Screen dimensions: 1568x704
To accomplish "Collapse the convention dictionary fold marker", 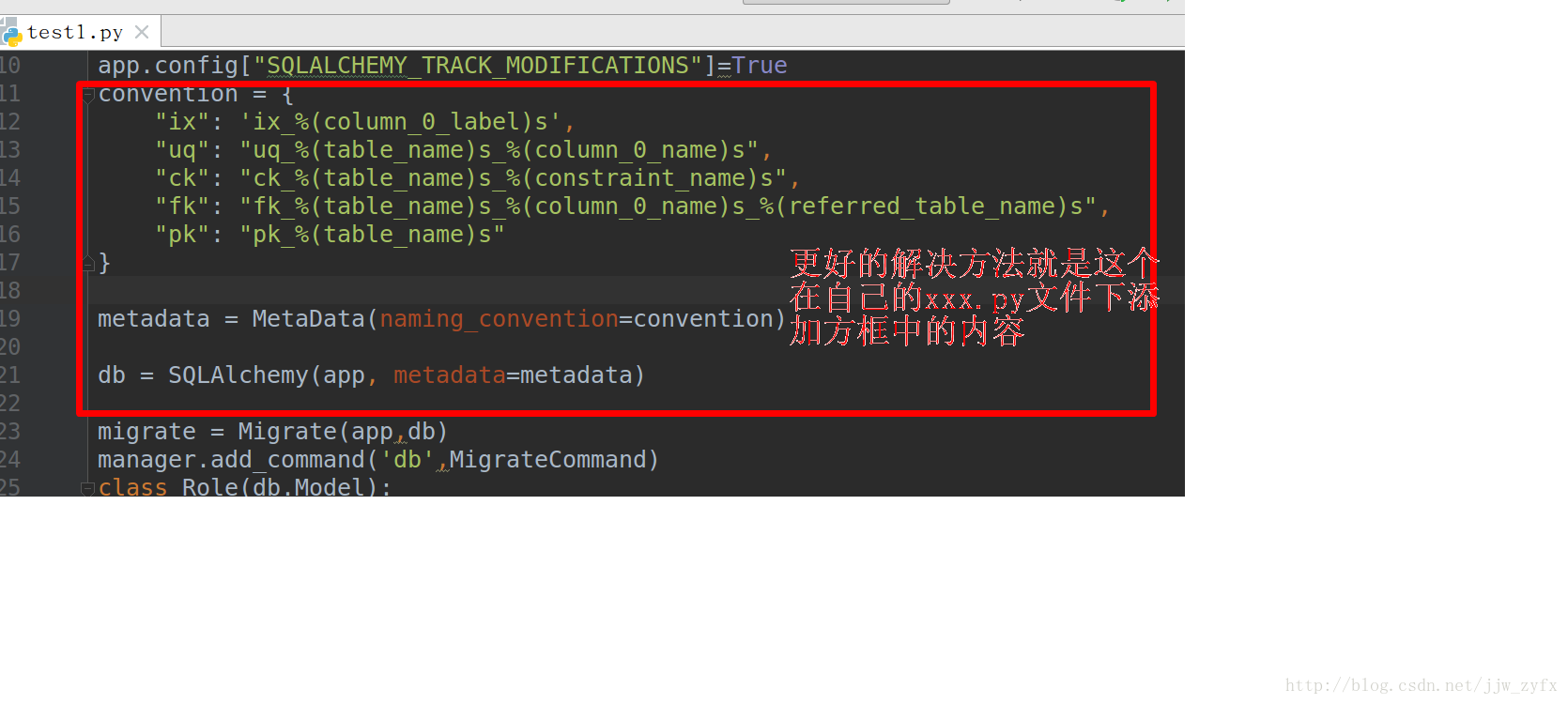I will click(87, 95).
